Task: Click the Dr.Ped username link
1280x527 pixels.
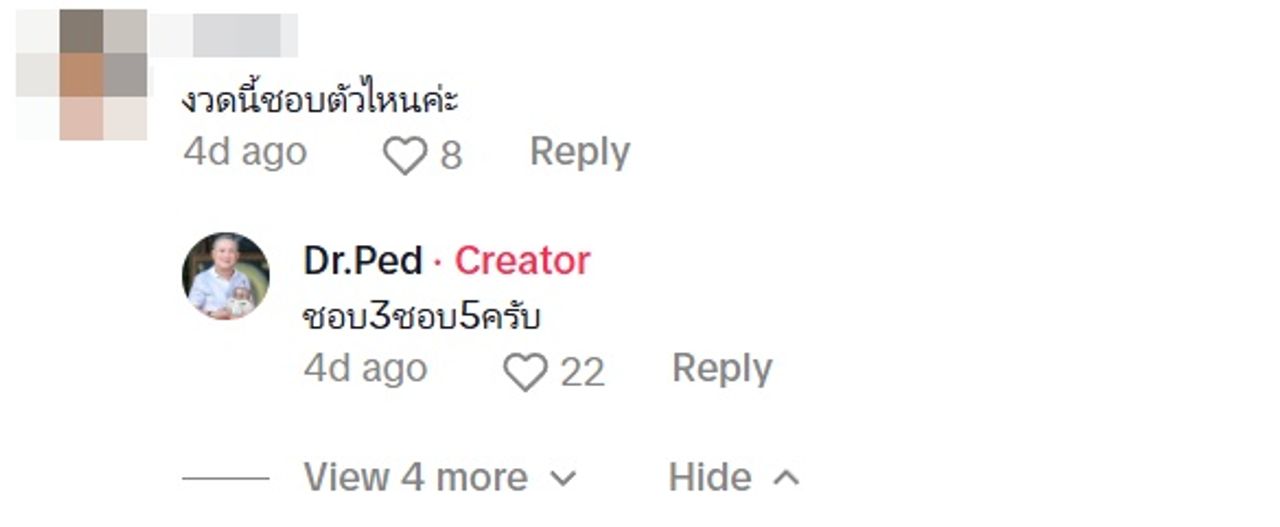Action: click(x=363, y=261)
